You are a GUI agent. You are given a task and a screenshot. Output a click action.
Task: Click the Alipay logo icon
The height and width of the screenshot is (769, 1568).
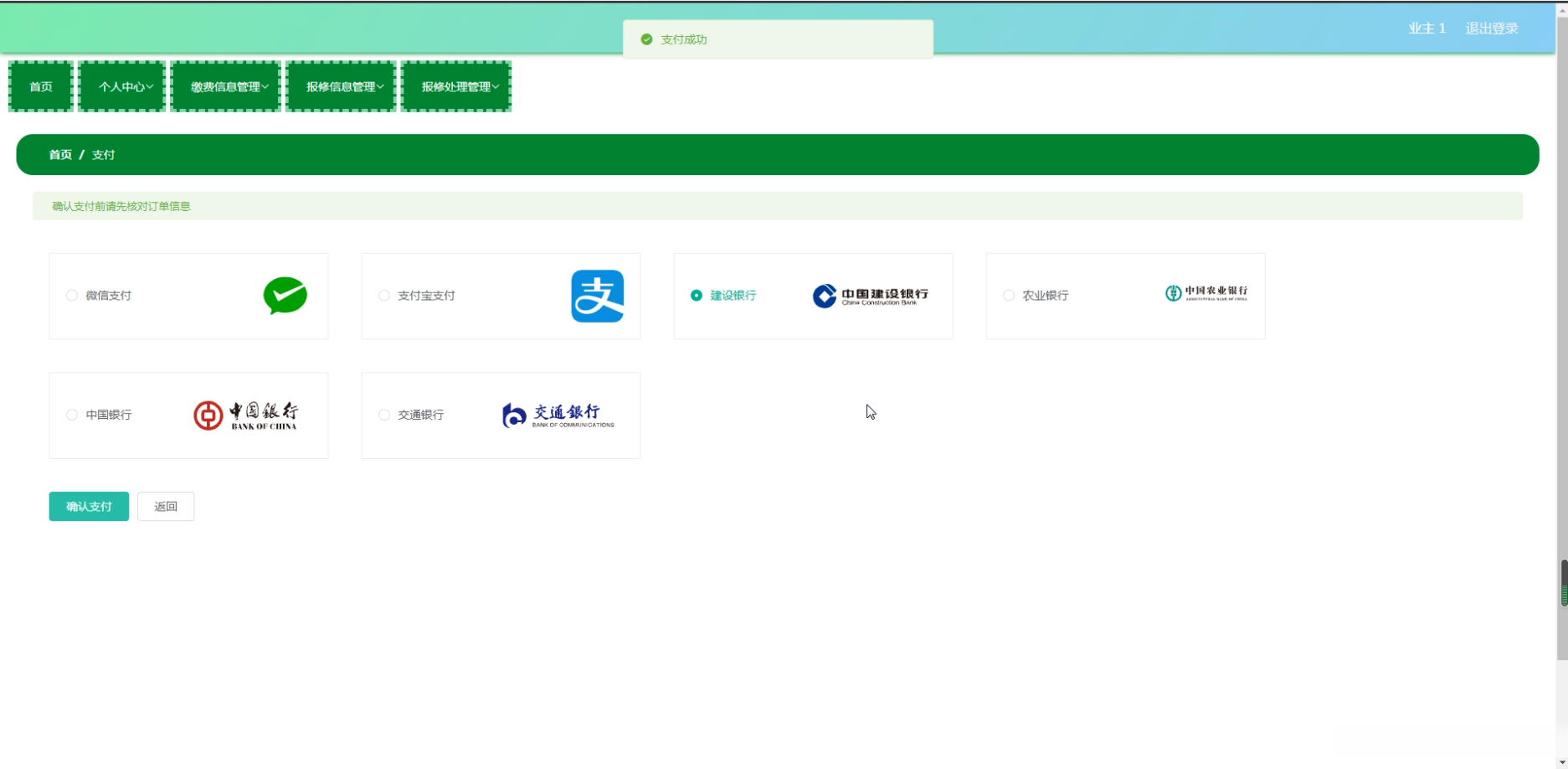598,296
